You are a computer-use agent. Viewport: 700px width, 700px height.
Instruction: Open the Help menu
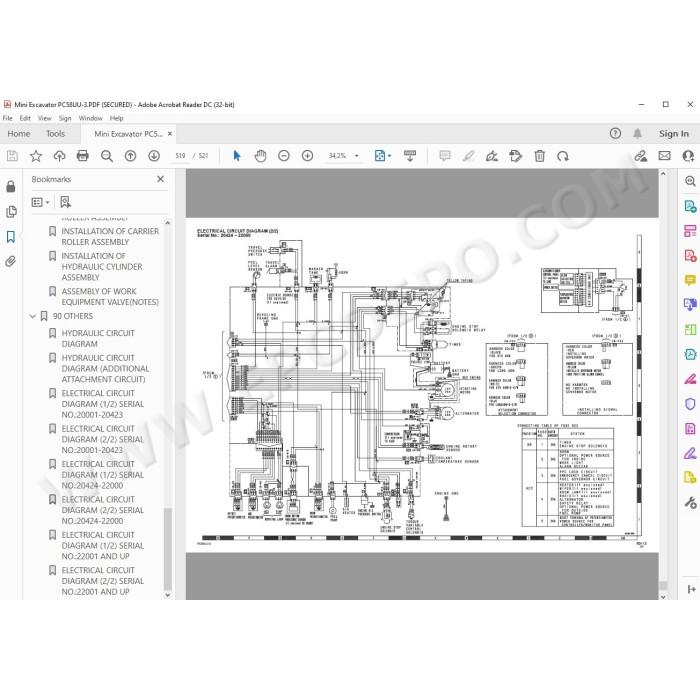point(117,118)
